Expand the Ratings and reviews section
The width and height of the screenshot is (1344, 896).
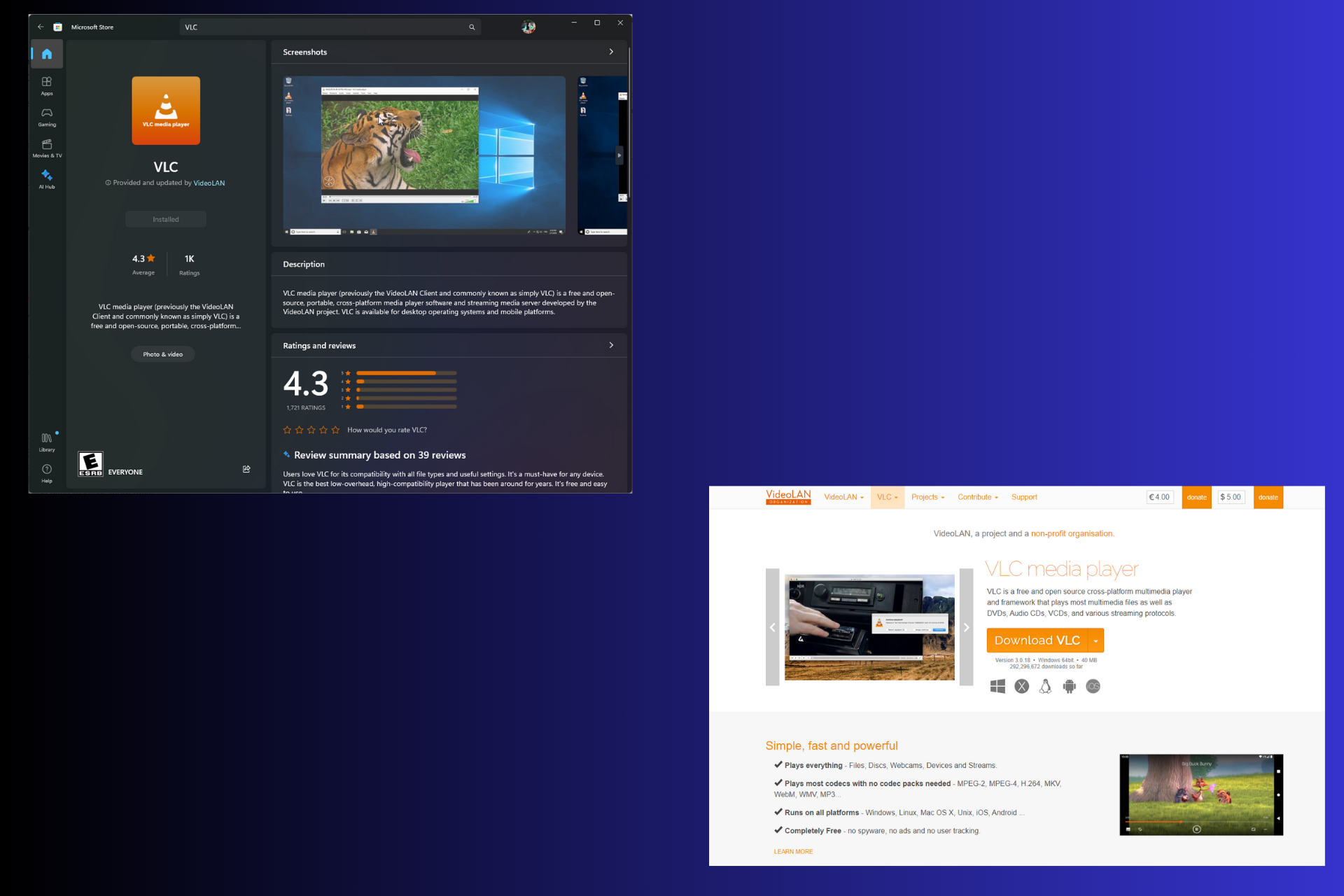(613, 344)
